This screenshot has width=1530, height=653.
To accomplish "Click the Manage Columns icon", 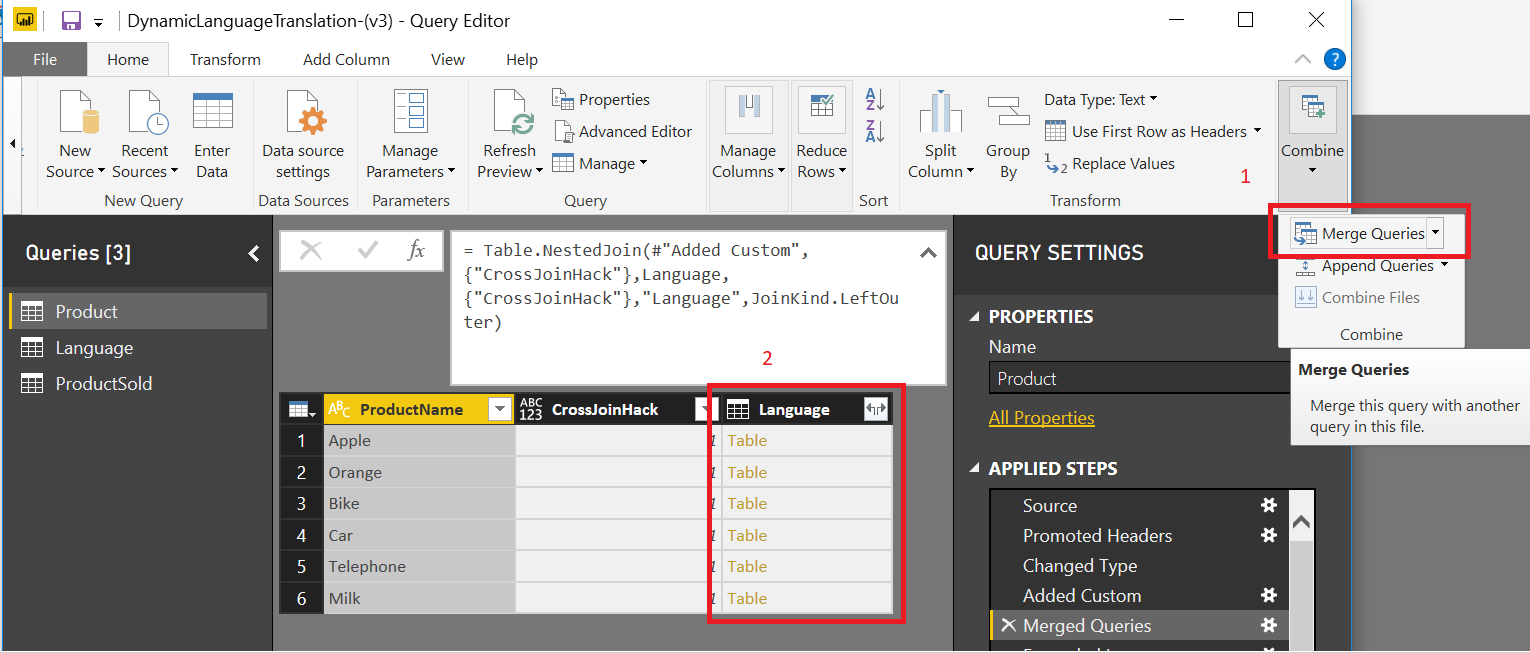I will 748,112.
